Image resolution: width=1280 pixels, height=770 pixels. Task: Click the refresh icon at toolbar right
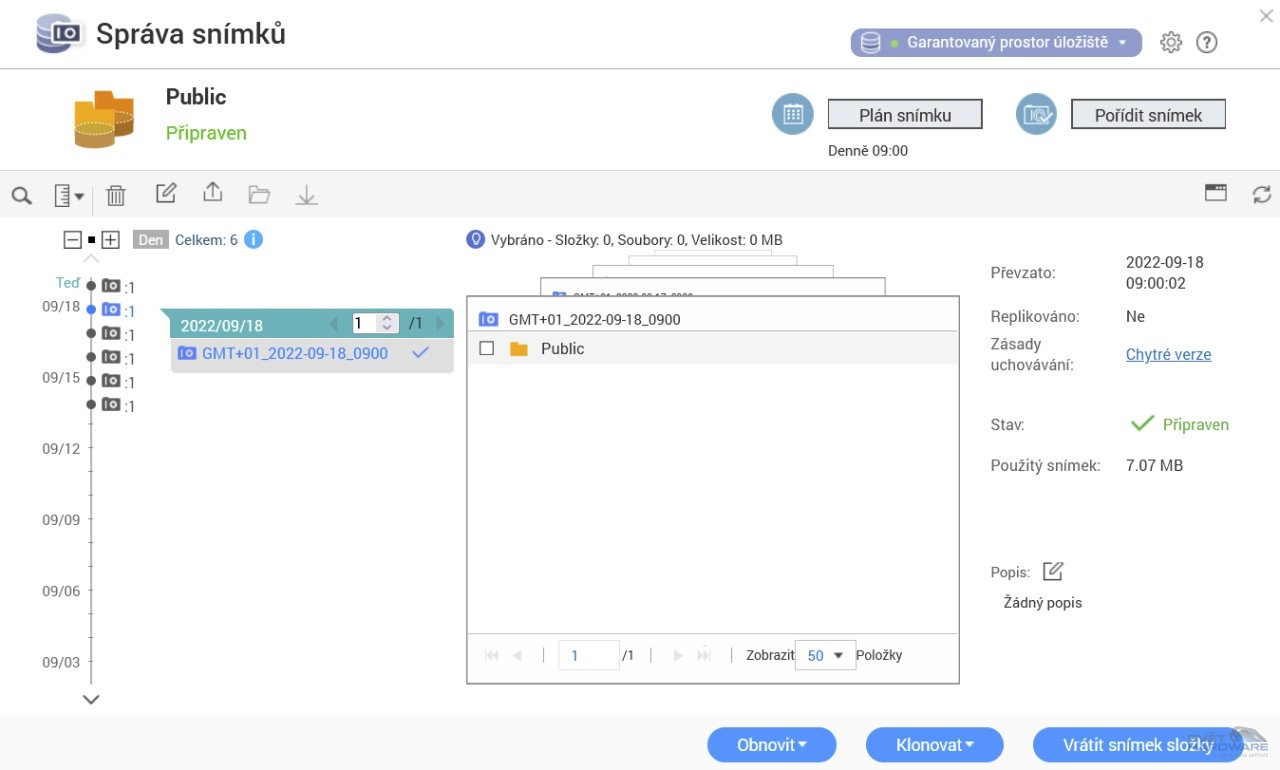(x=1262, y=195)
